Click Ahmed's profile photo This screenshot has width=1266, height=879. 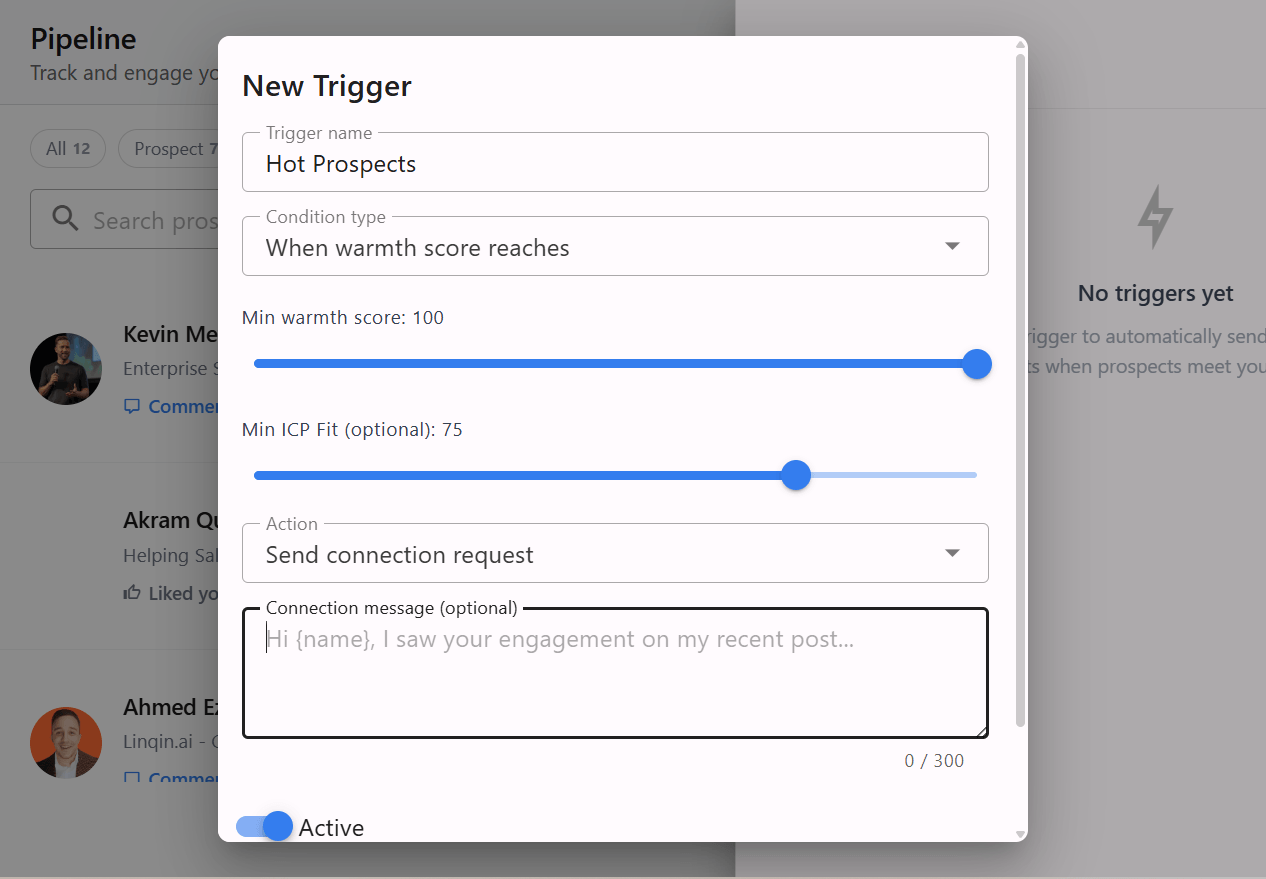66,743
